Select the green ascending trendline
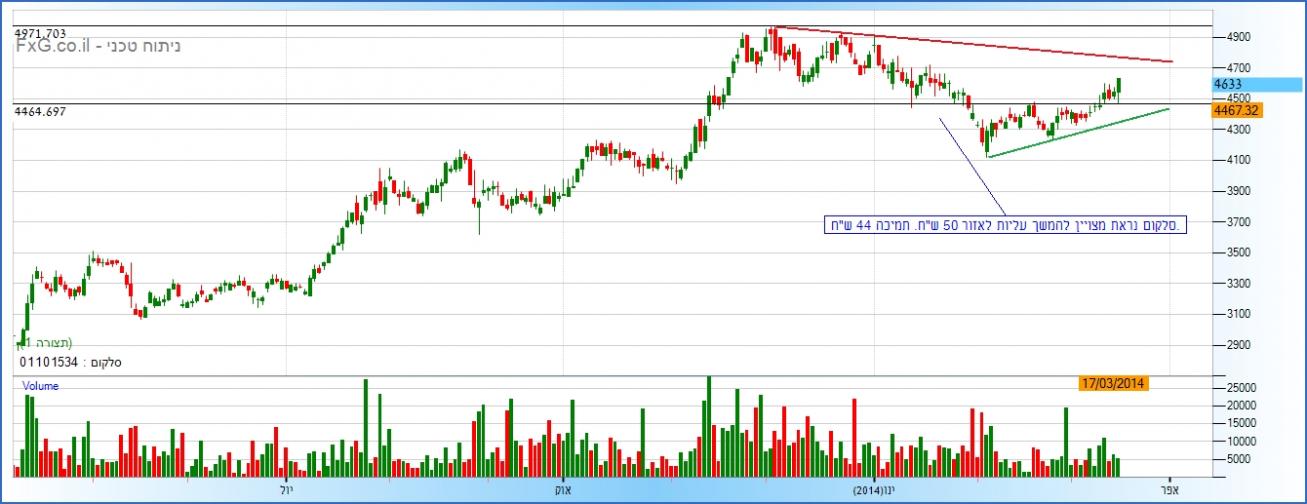This screenshot has width=1307, height=504. point(1080,132)
